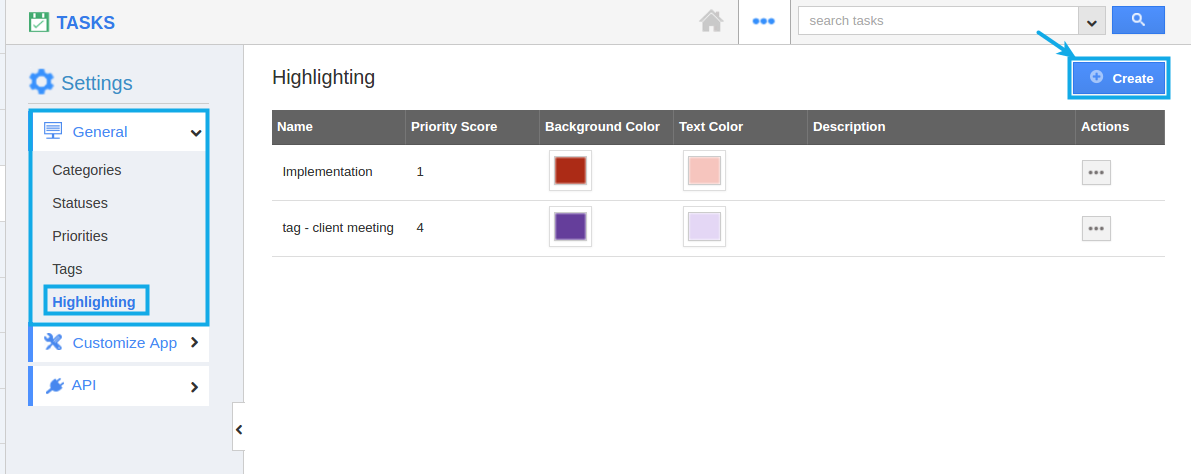Expand the search tasks dropdown arrow
Screen dimensions: 1191x474
[x=1090, y=21]
